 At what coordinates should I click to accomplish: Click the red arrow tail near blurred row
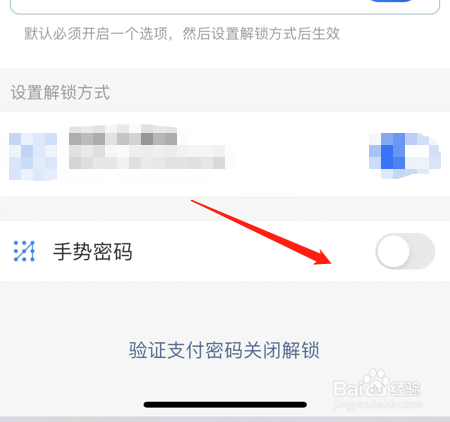pyautogui.click(x=200, y=204)
